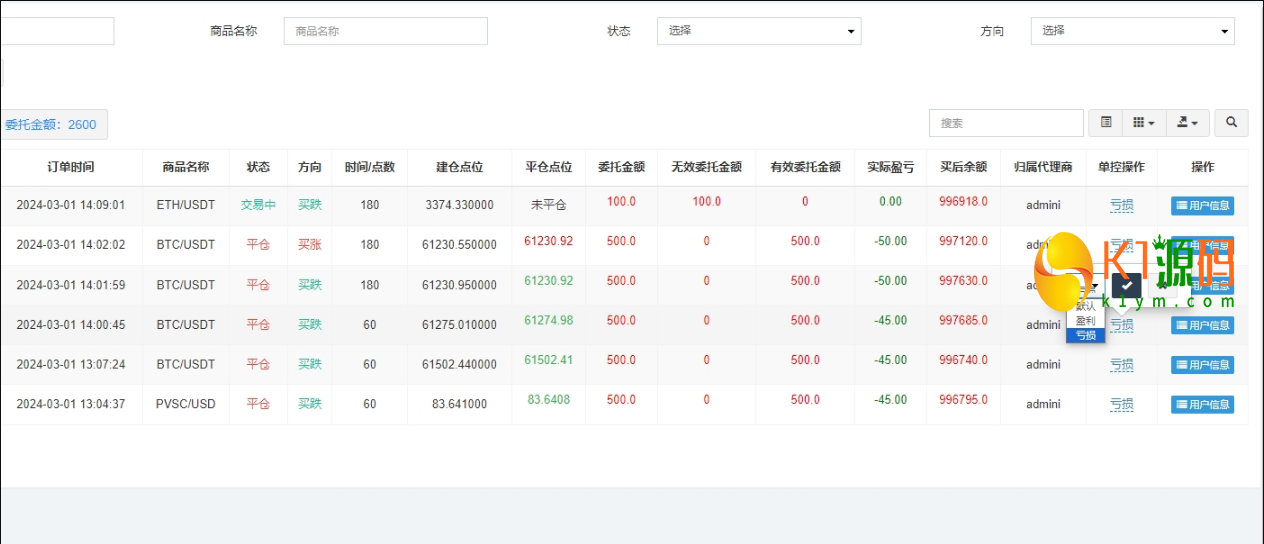Expand the 状态 select dropdown
This screenshot has width=1264, height=544.
pyautogui.click(x=758, y=31)
